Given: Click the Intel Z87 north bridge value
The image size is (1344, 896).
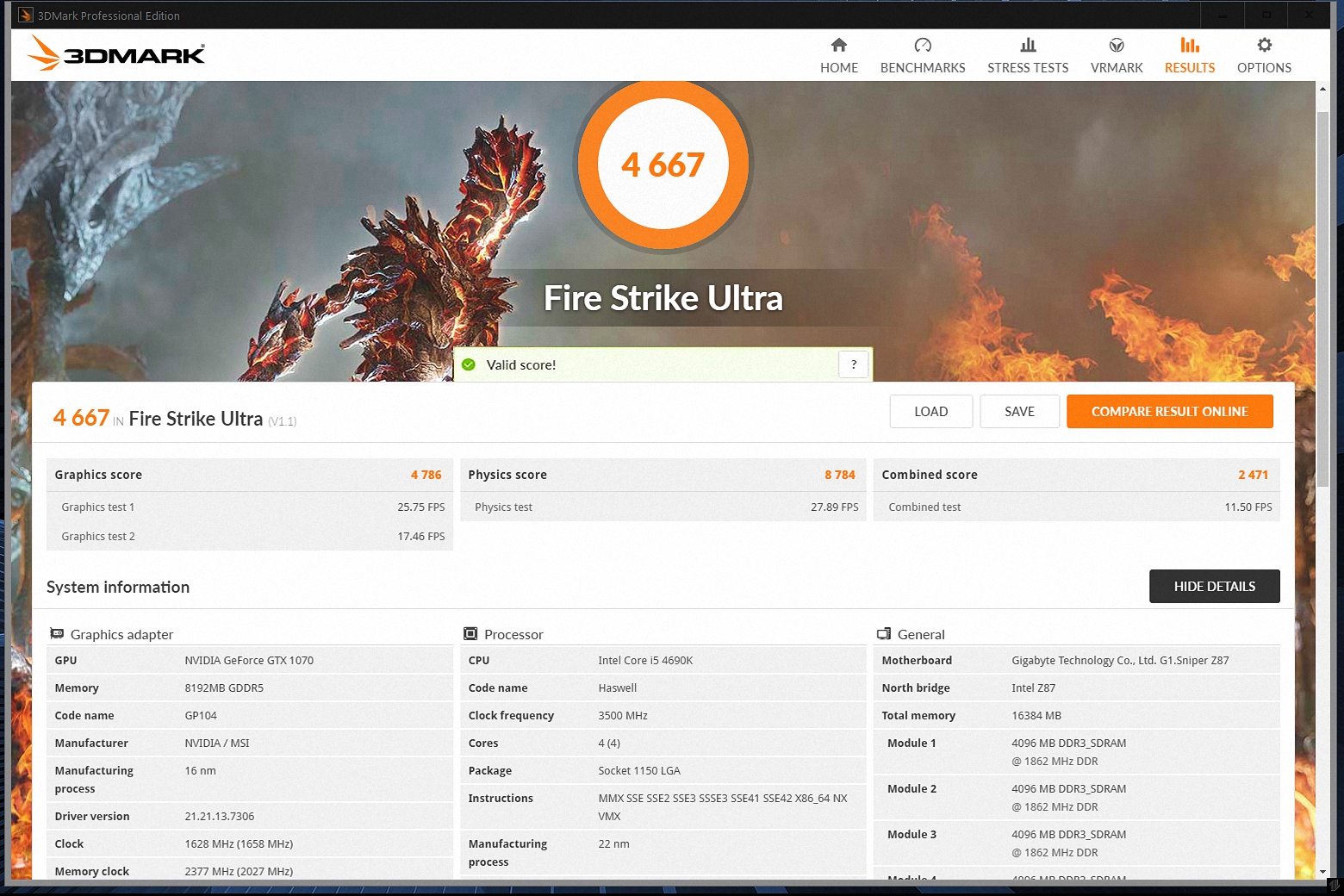Looking at the screenshot, I should 1033,688.
